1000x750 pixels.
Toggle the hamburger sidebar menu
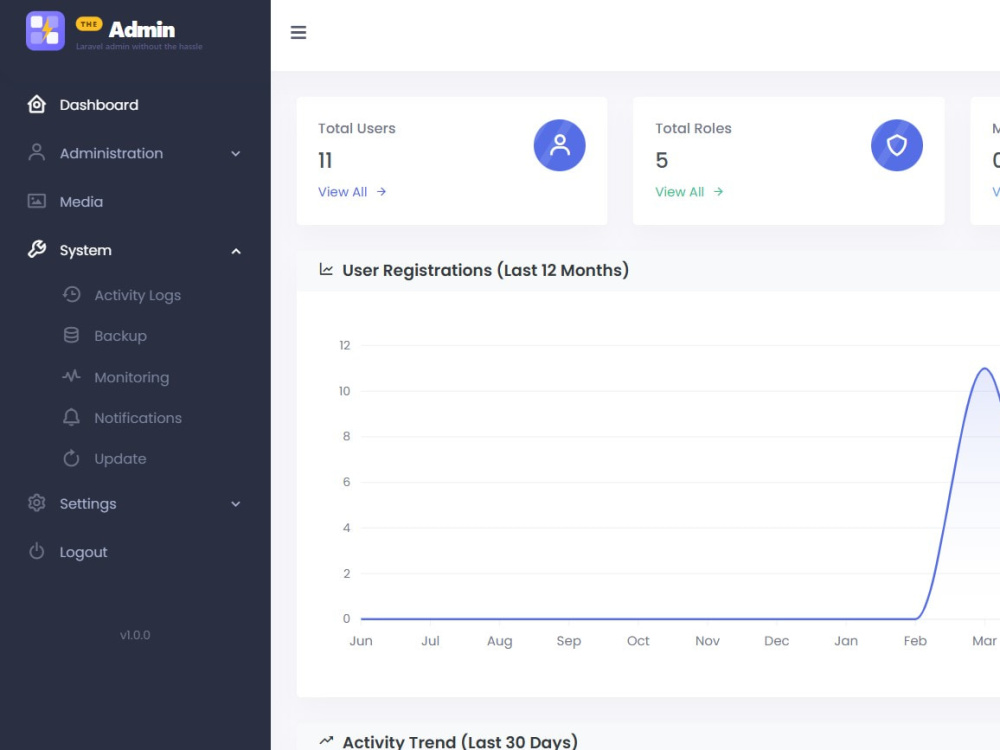click(x=298, y=33)
